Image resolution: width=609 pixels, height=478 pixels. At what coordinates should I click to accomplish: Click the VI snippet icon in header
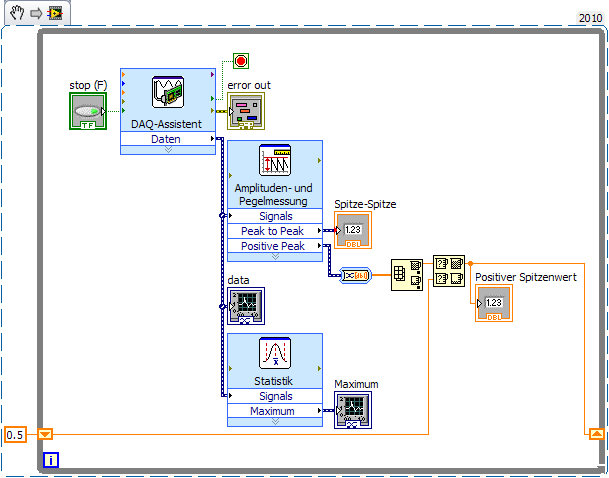pos(55,14)
